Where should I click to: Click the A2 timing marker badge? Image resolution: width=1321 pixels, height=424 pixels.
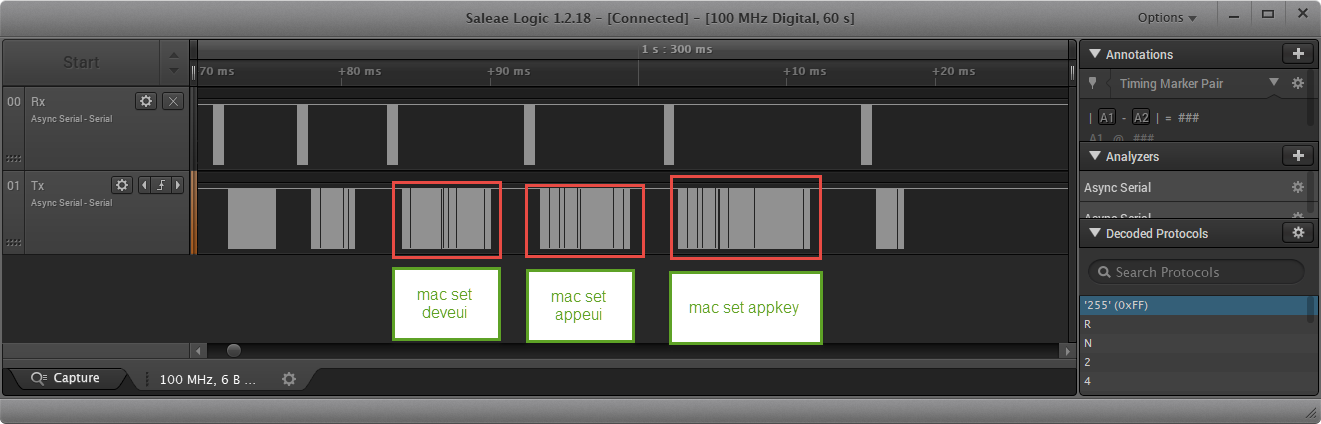click(x=1141, y=117)
